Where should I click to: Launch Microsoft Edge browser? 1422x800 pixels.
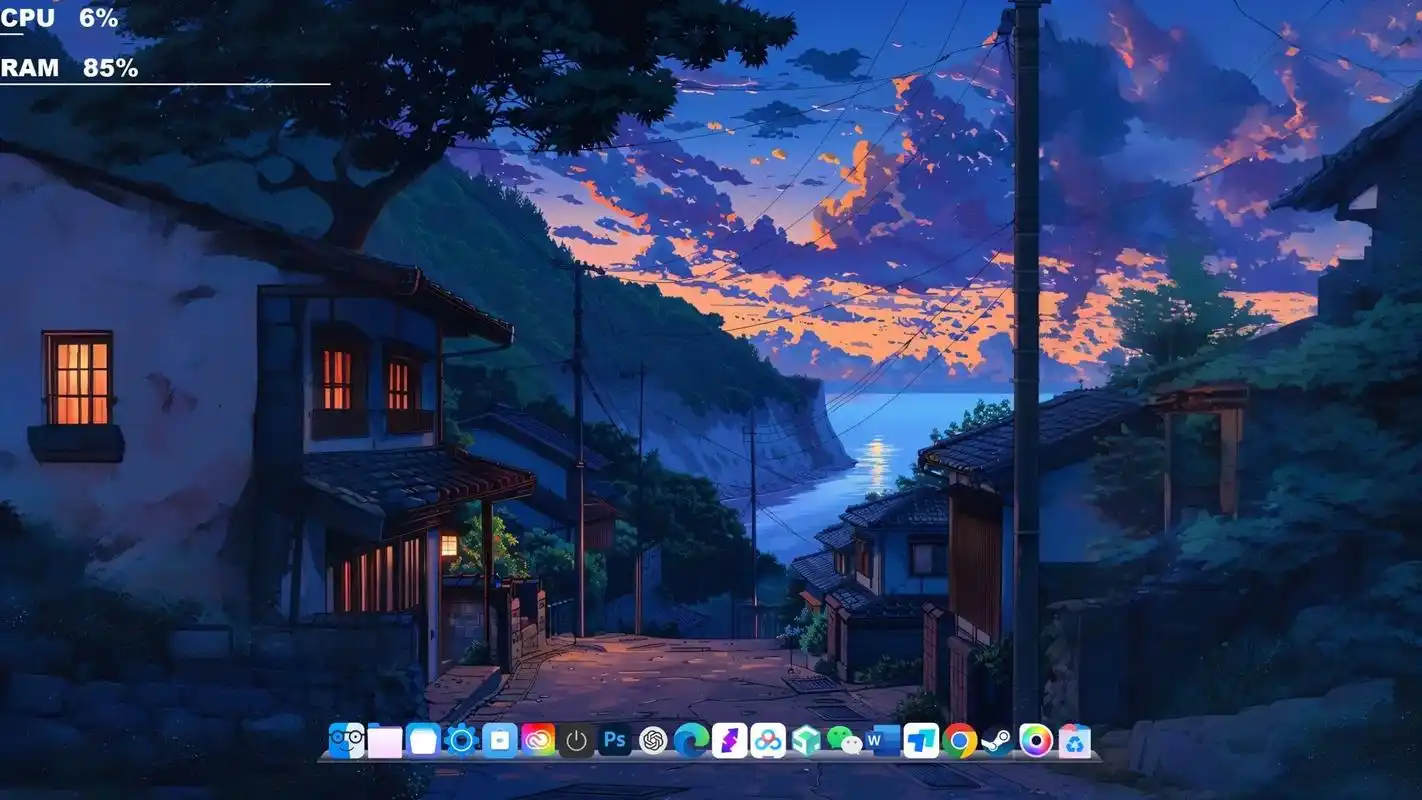pos(691,741)
